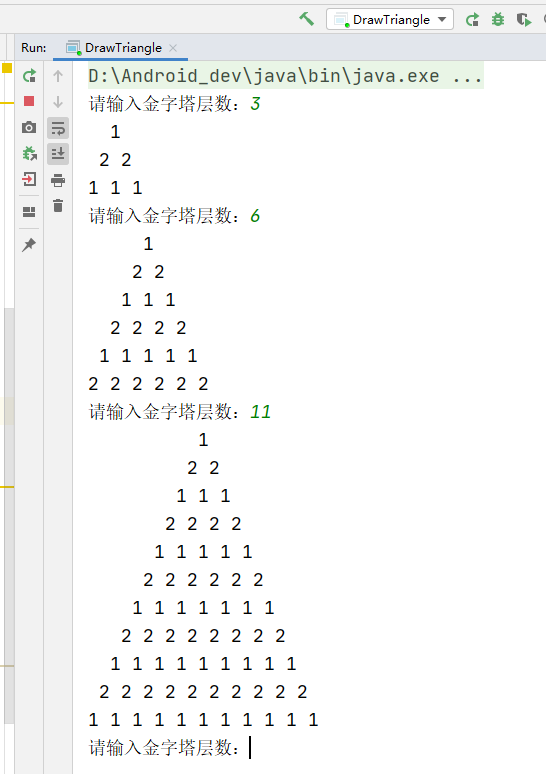Open the DrawTriangle run configuration dropdown
This screenshot has height=774, width=546.
[390, 19]
